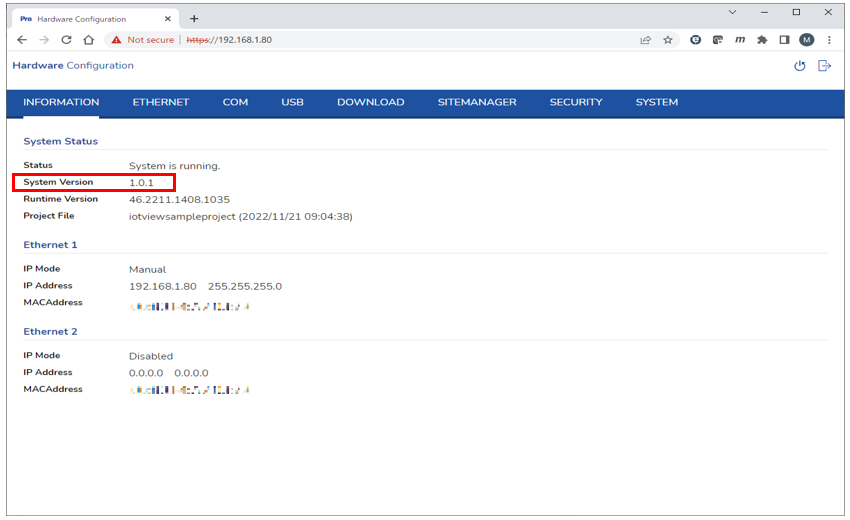Screen dimensions: 850x520
Task: Click the Project File label
Action: [49, 216]
